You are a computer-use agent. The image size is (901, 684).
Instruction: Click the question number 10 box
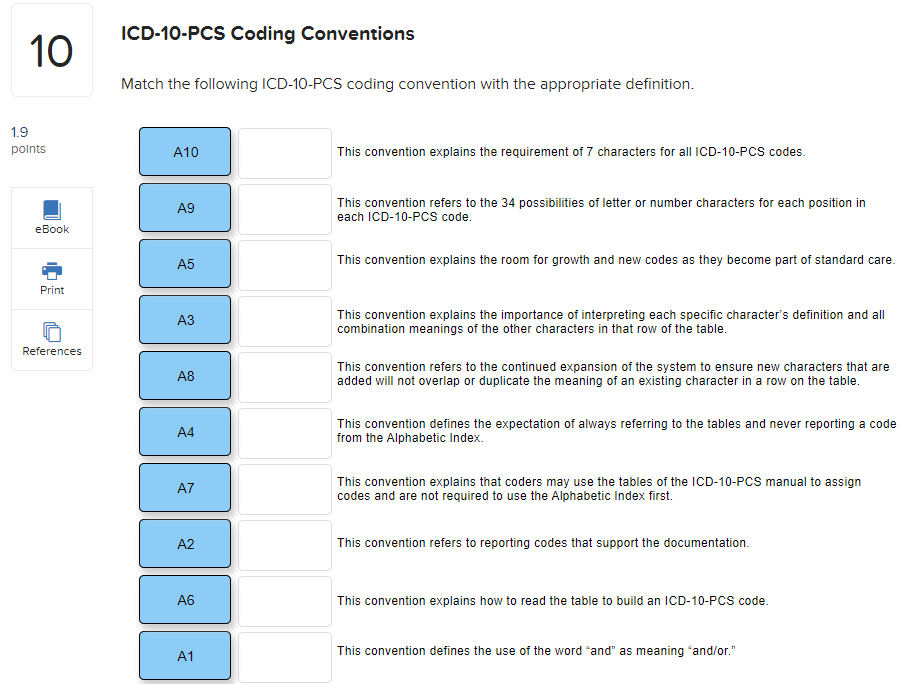pos(51,49)
